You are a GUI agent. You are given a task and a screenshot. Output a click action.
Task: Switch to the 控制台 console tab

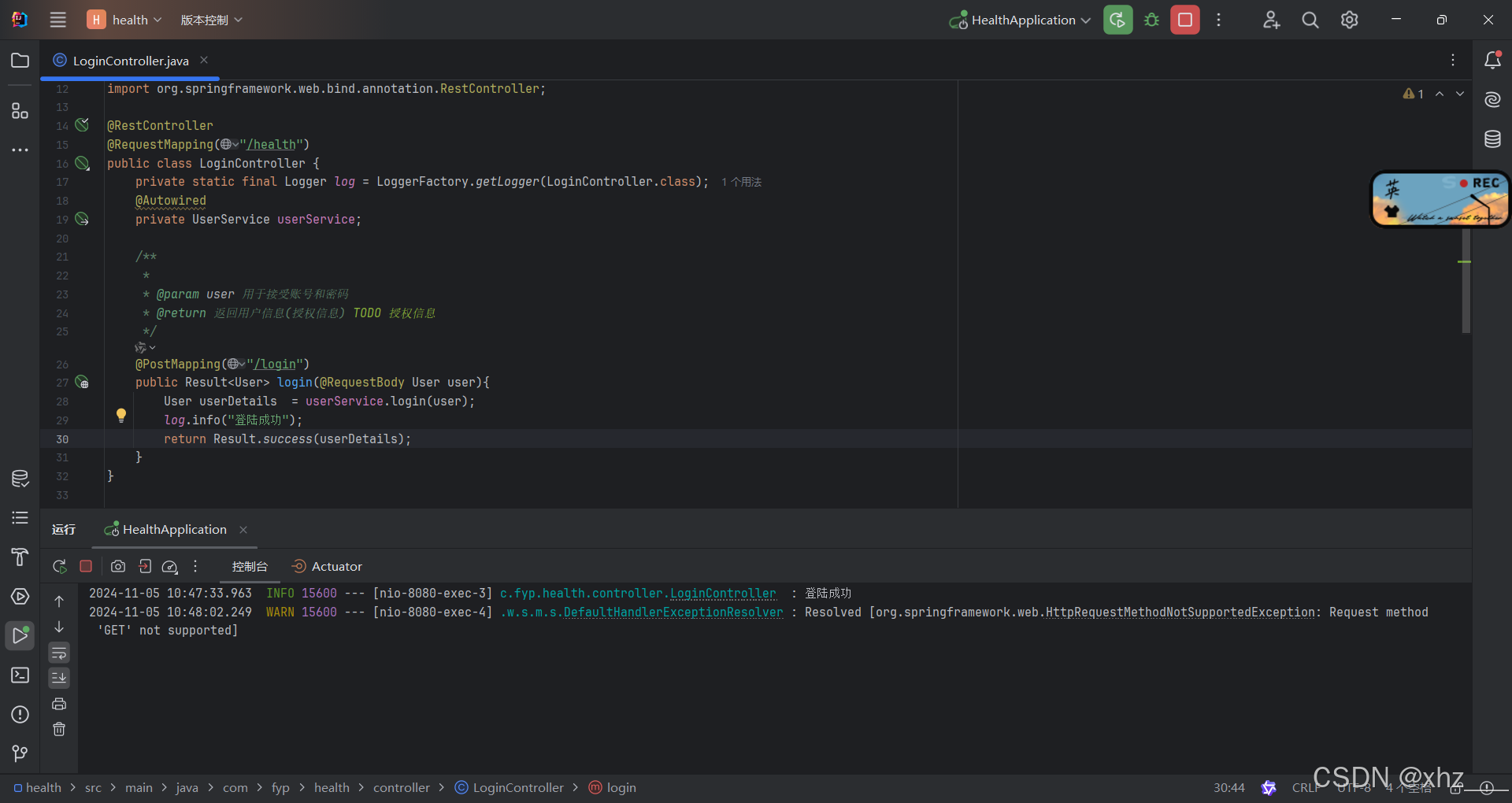click(x=250, y=566)
